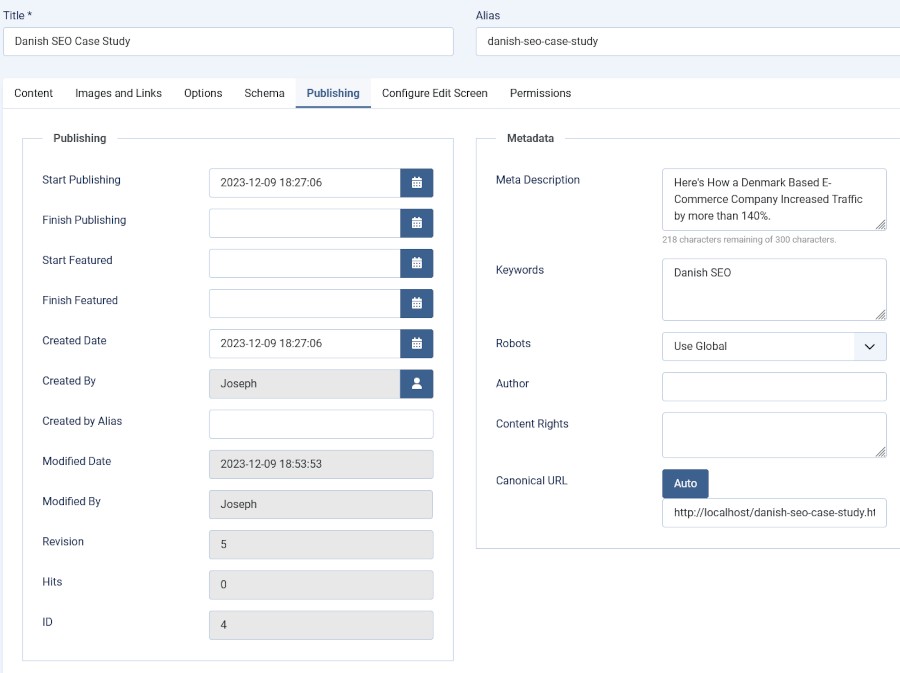
Task: Open the Finish Publishing calendar picker
Action: tap(417, 223)
